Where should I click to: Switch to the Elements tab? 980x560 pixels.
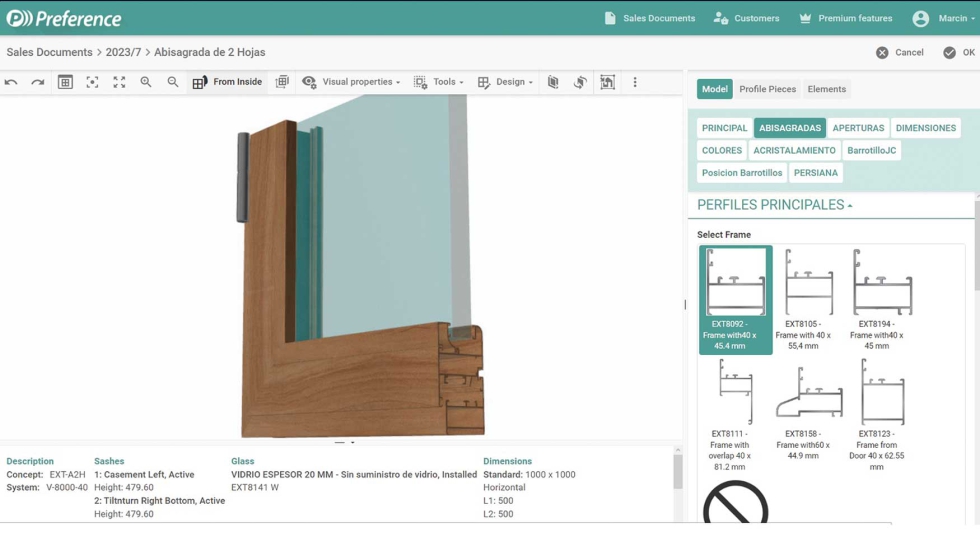pos(826,89)
